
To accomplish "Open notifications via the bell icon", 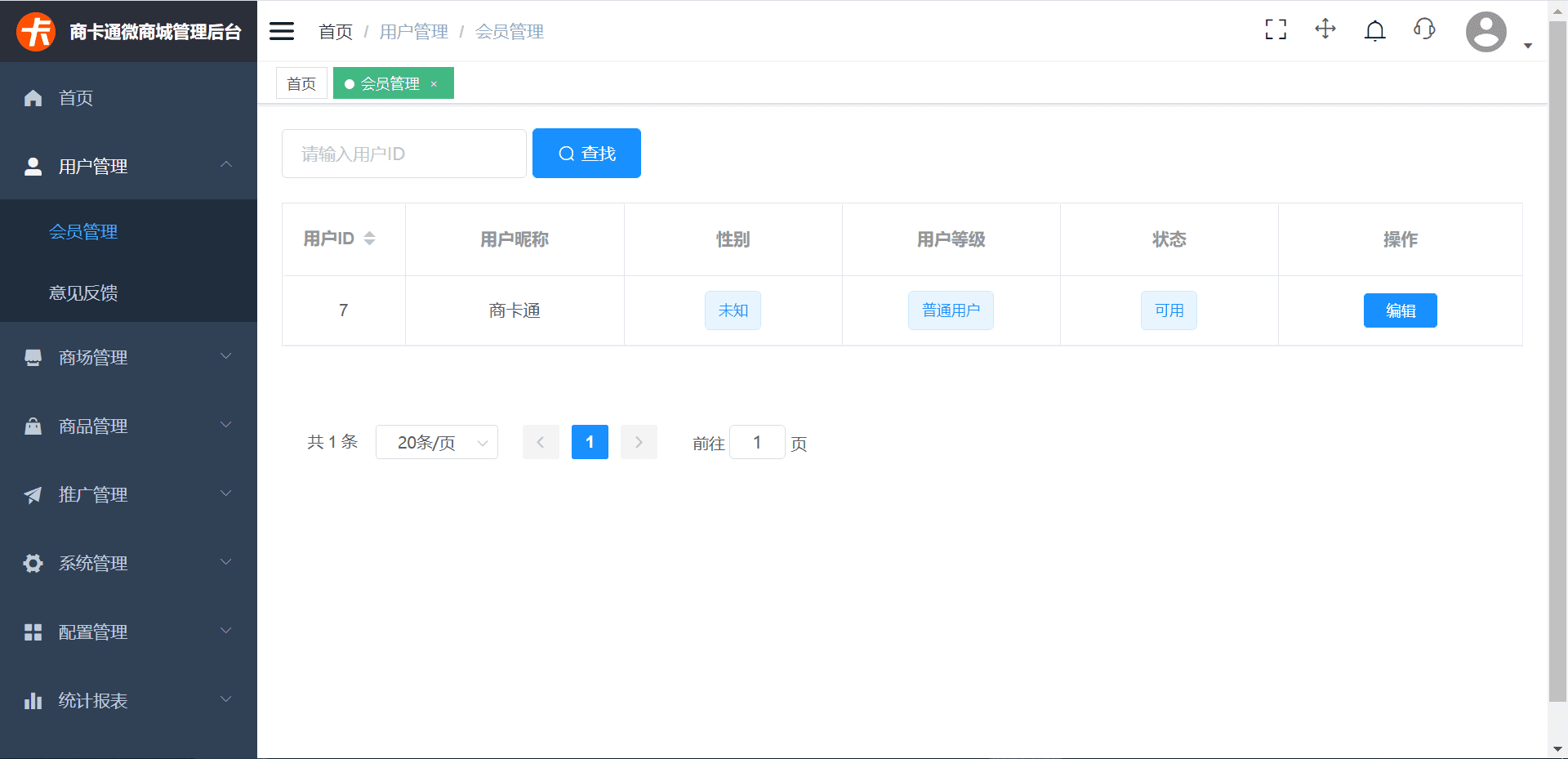I will pyautogui.click(x=1374, y=29).
